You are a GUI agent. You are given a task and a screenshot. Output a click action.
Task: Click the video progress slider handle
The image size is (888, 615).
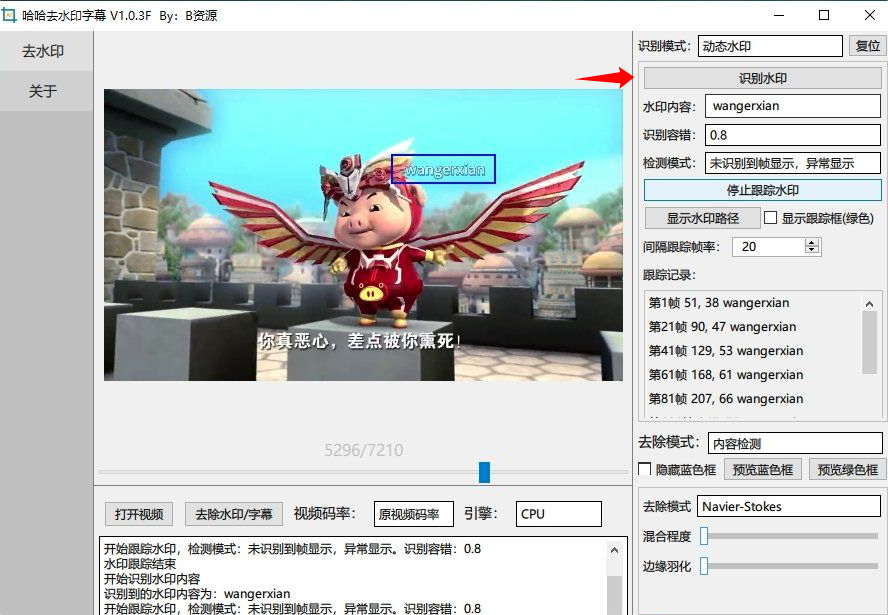pyautogui.click(x=485, y=472)
